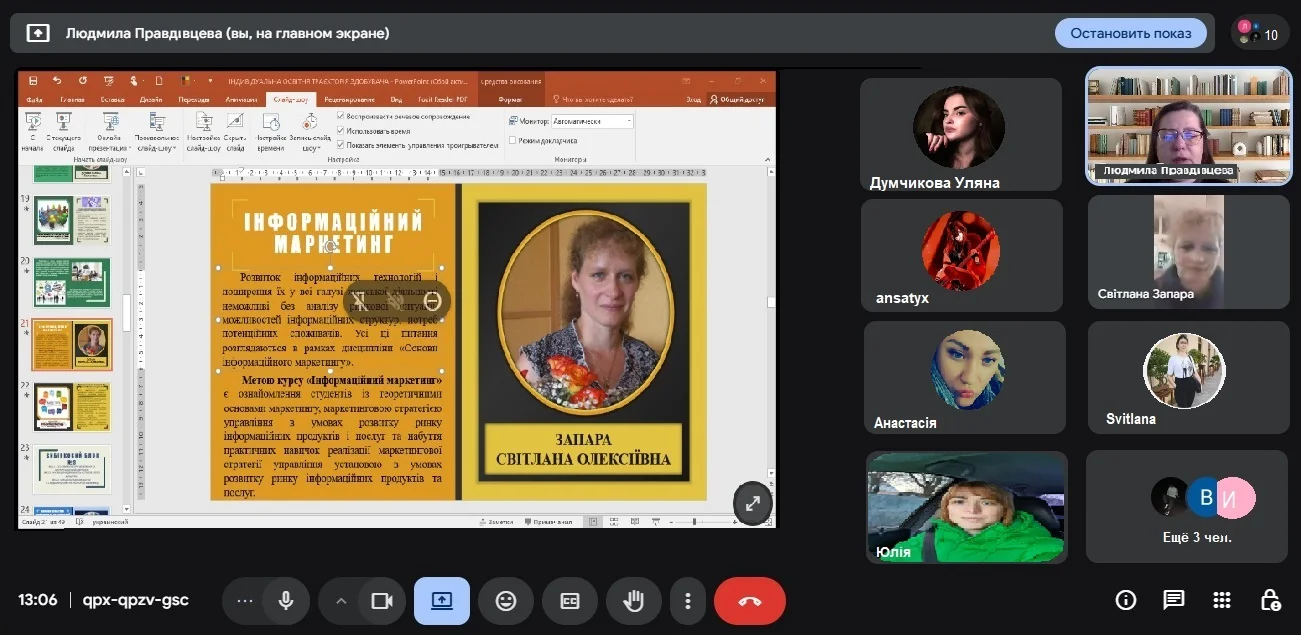Enable the 'Режим докладчика' checkbox
1301x635 pixels.
point(512,141)
